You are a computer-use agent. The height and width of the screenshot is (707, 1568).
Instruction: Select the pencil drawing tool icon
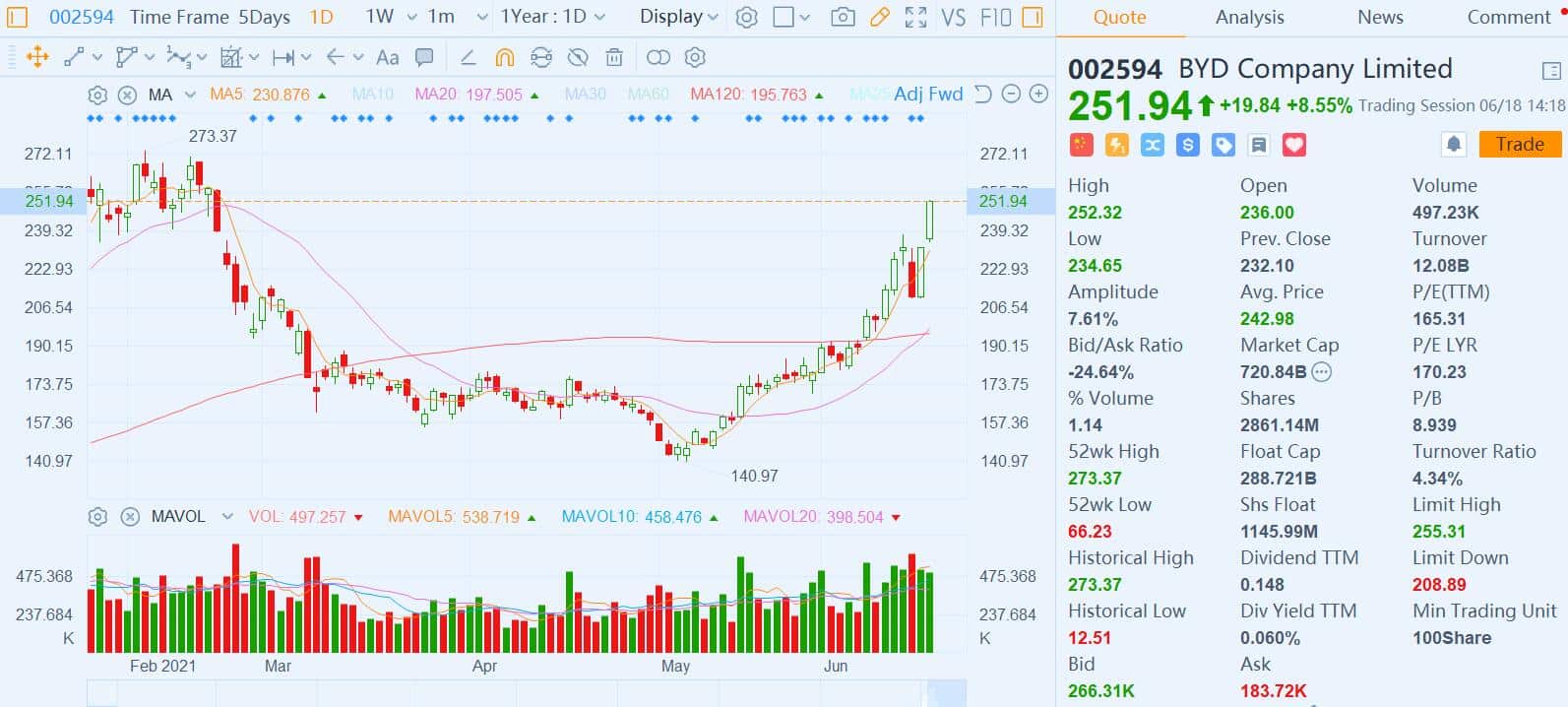(x=880, y=17)
